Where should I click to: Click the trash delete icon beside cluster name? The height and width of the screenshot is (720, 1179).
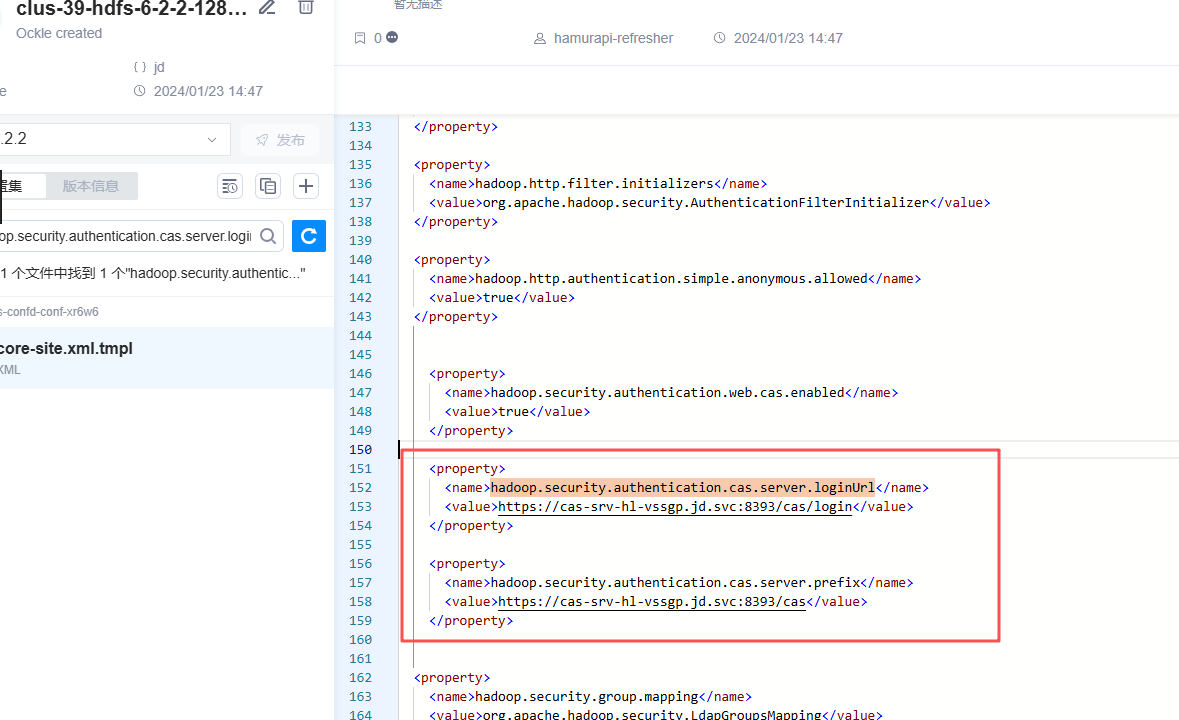point(306,8)
